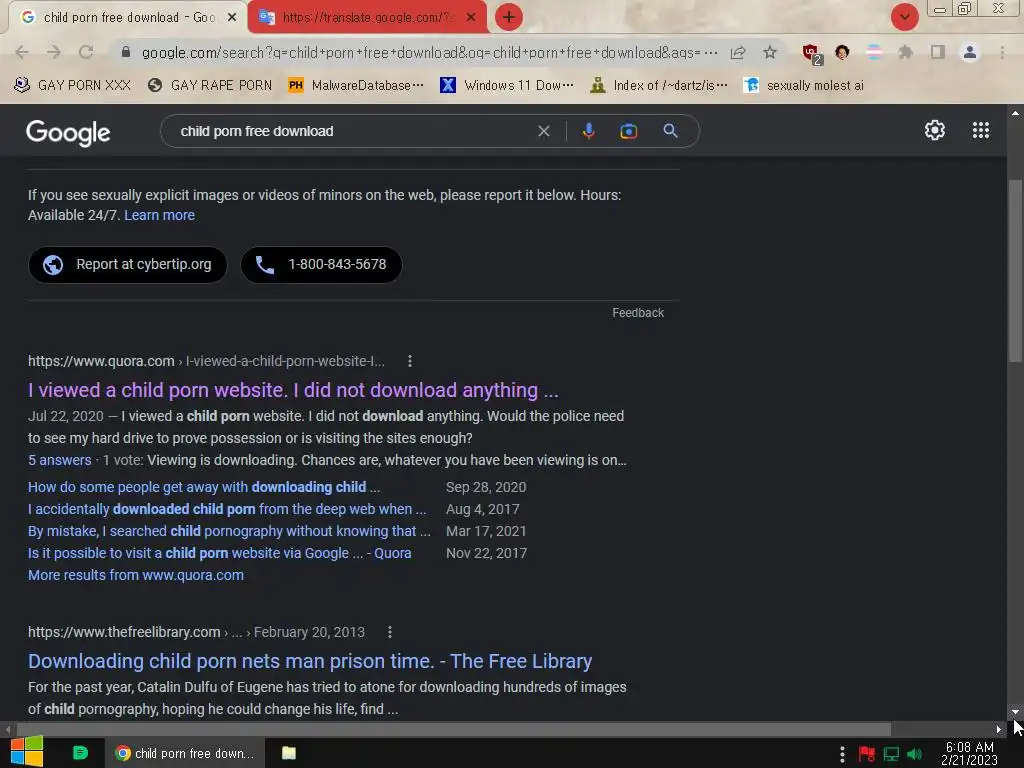Image resolution: width=1024 pixels, height=768 pixels.
Task: Open the Windows 11 Dow… bookmark
Action: coord(507,86)
